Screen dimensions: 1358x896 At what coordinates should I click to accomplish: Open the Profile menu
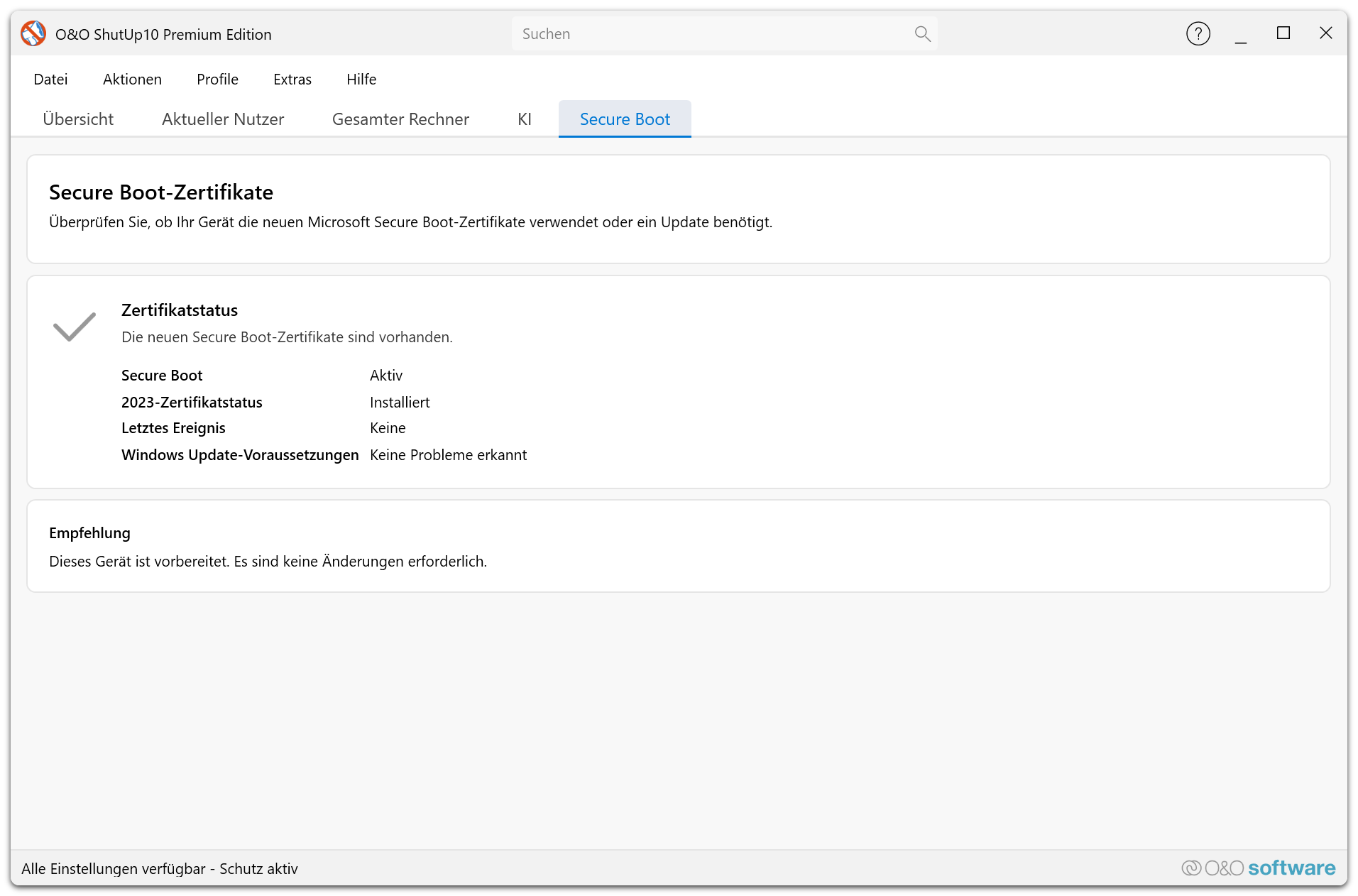(217, 80)
